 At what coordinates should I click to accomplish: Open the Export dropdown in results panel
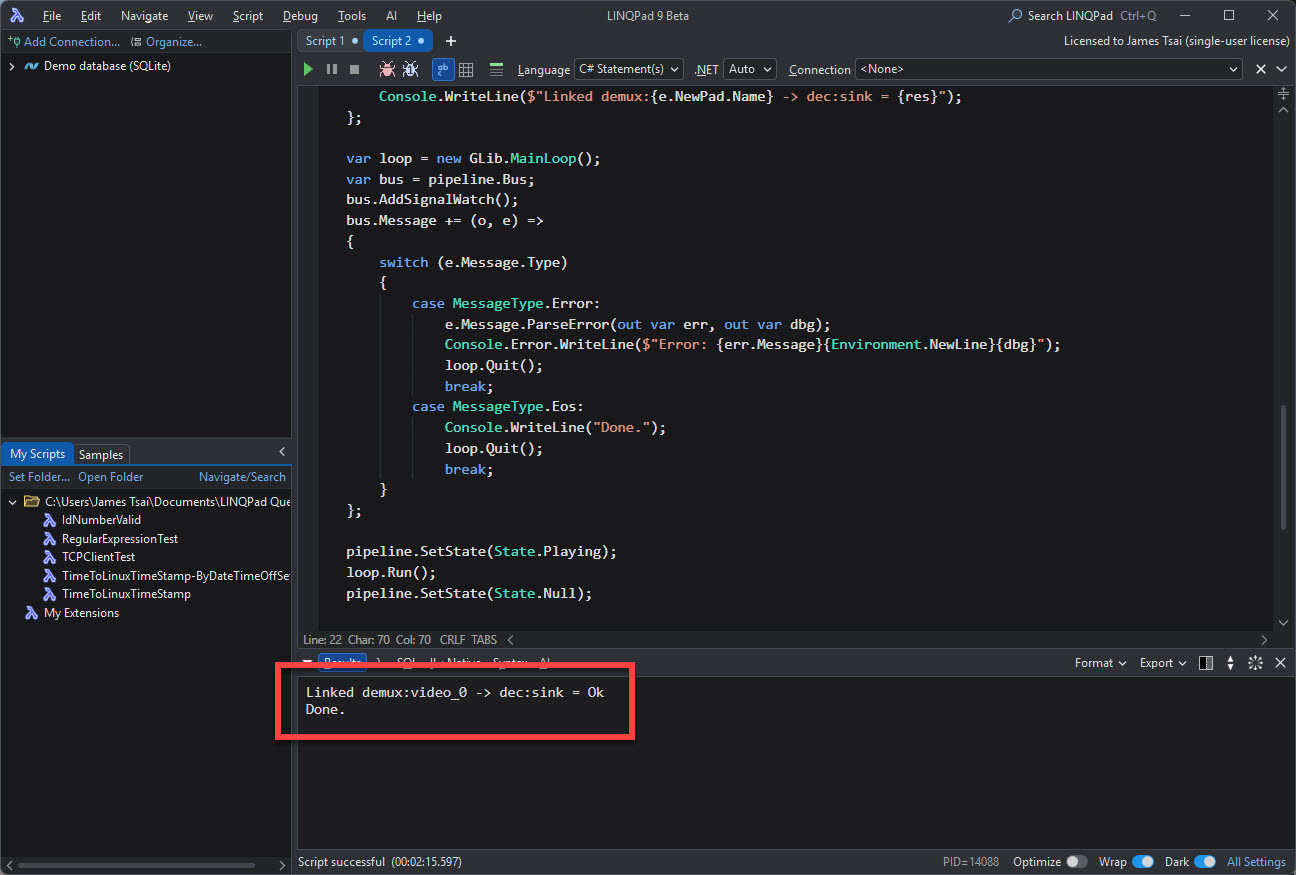(x=1163, y=663)
